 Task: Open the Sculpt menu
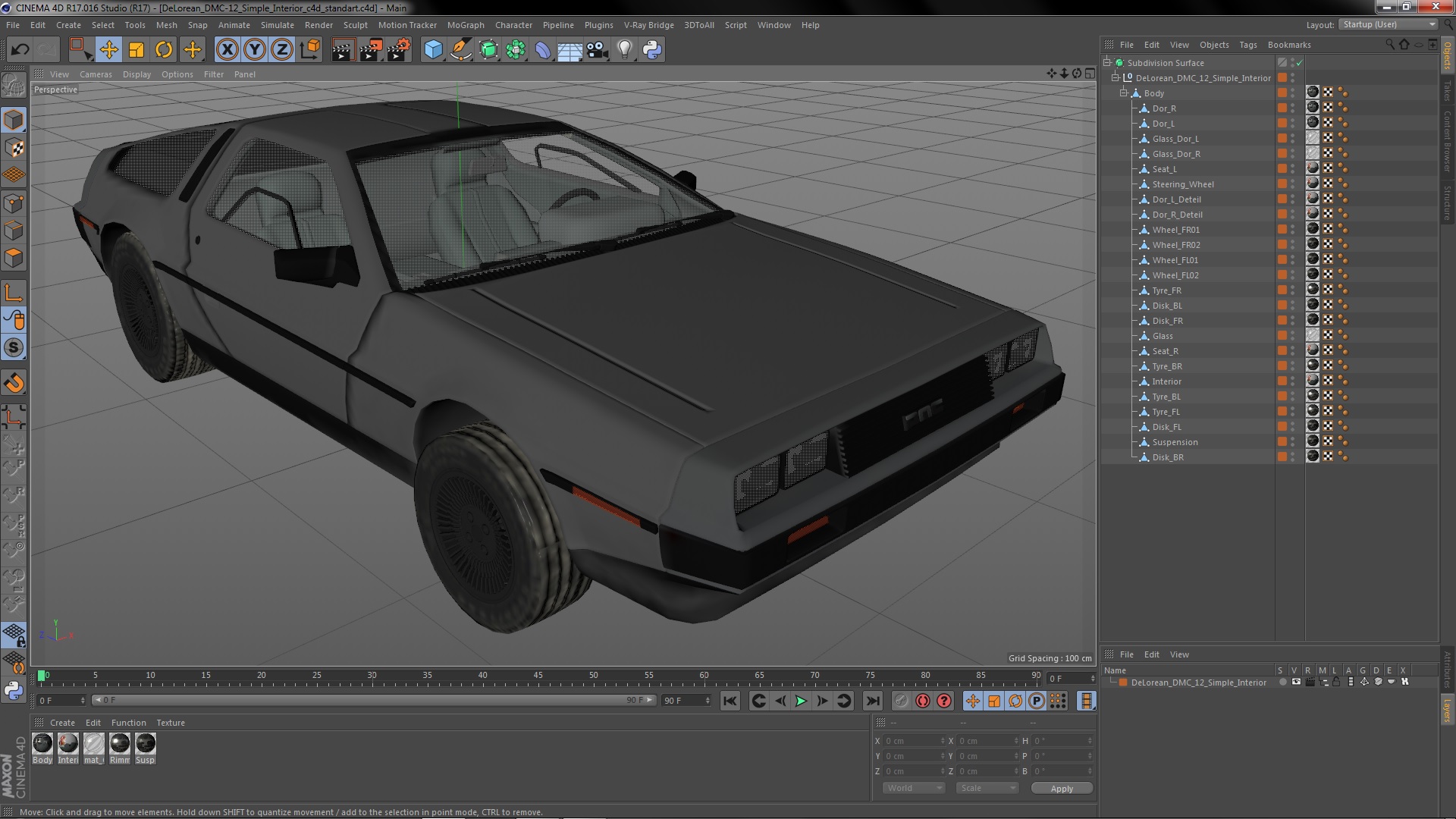click(x=355, y=25)
